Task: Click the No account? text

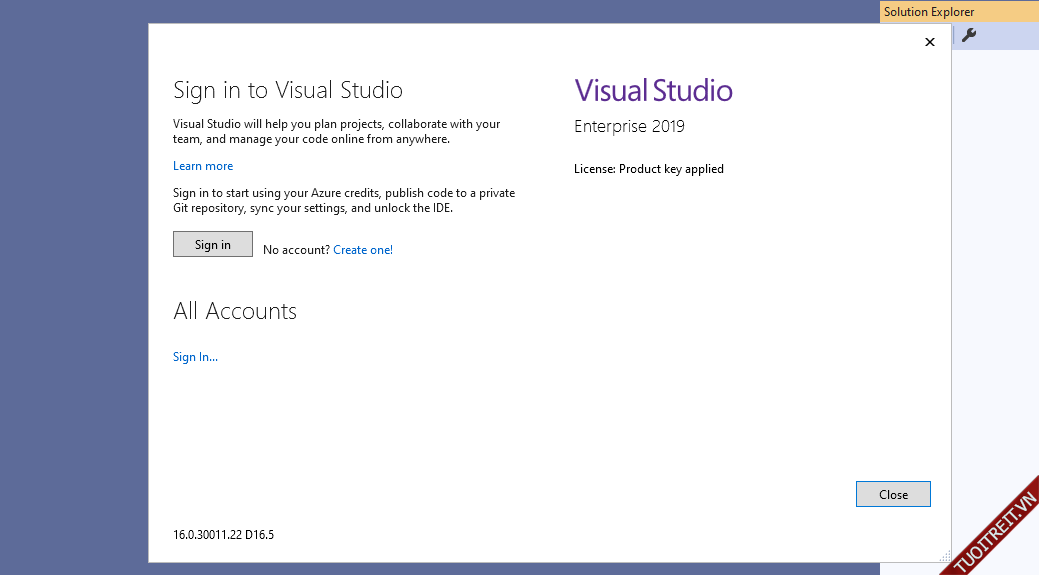Action: coord(296,250)
